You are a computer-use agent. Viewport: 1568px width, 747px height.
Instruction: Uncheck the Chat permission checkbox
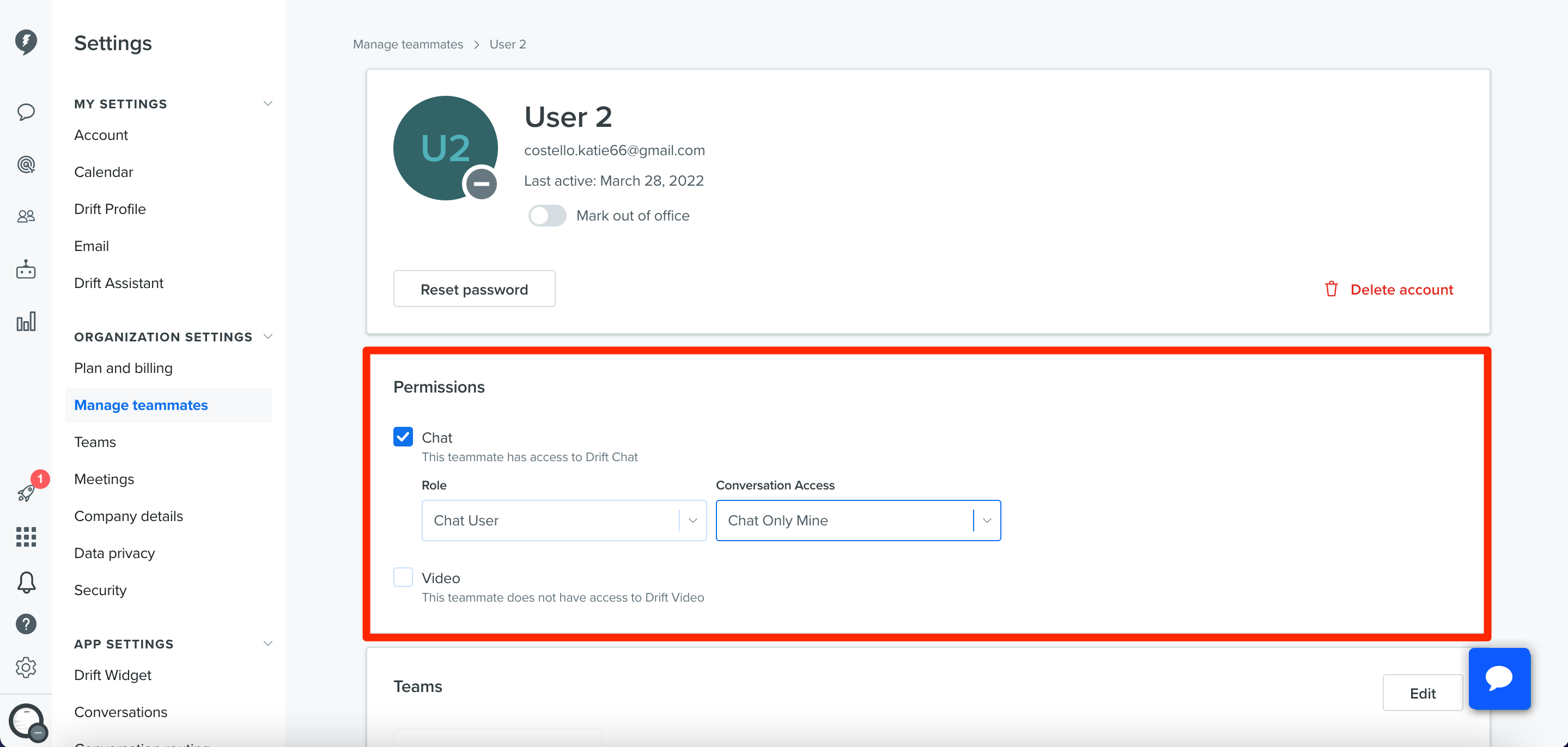(402, 437)
